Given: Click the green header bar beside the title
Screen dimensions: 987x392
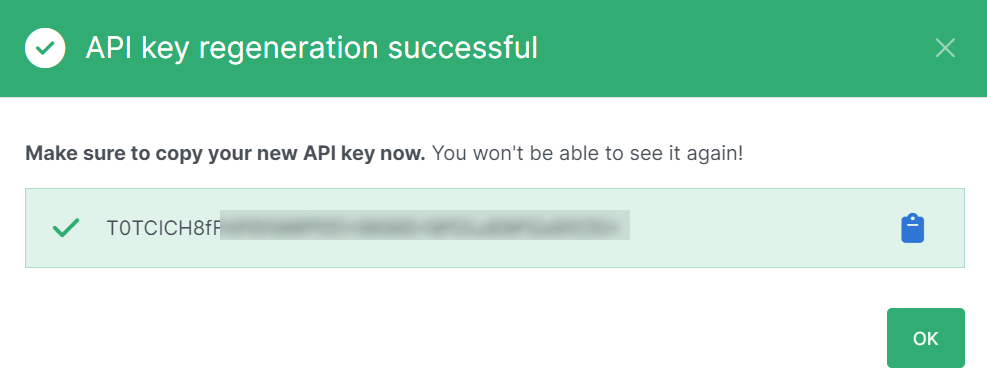Looking at the screenshot, I should tap(724, 48).
